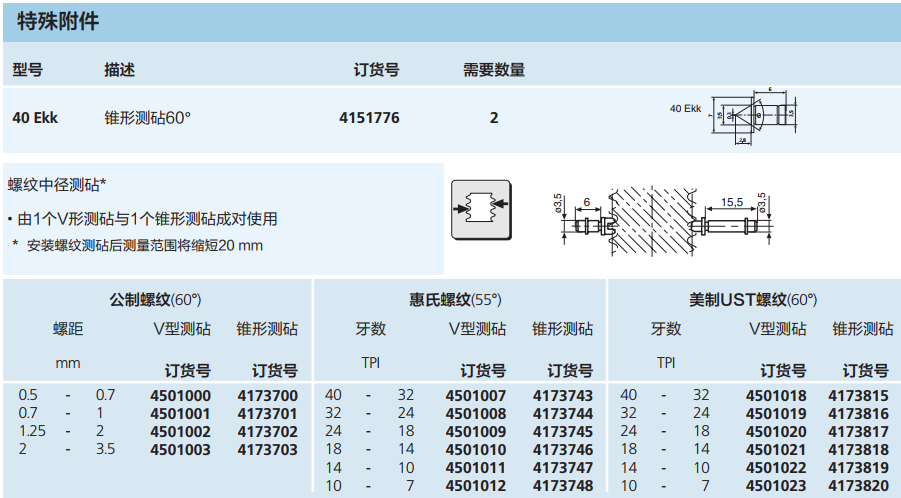This screenshot has width=901, height=498.
Task: Click the thread measurement square icon
Action: 481,209
